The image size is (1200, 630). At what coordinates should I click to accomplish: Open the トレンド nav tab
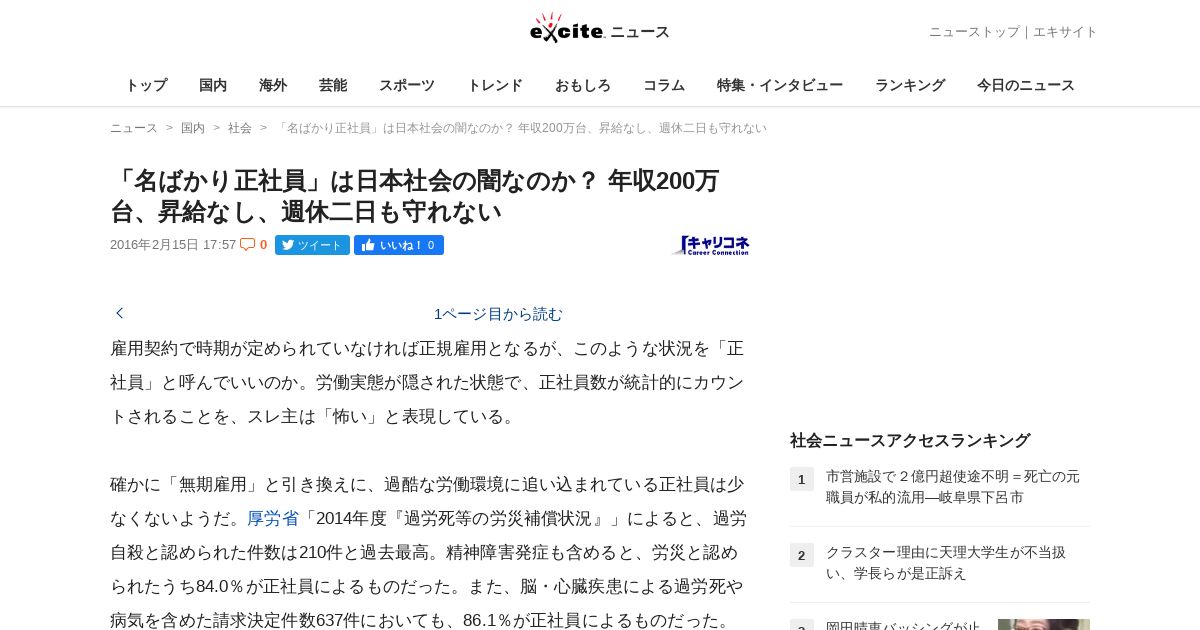point(495,85)
